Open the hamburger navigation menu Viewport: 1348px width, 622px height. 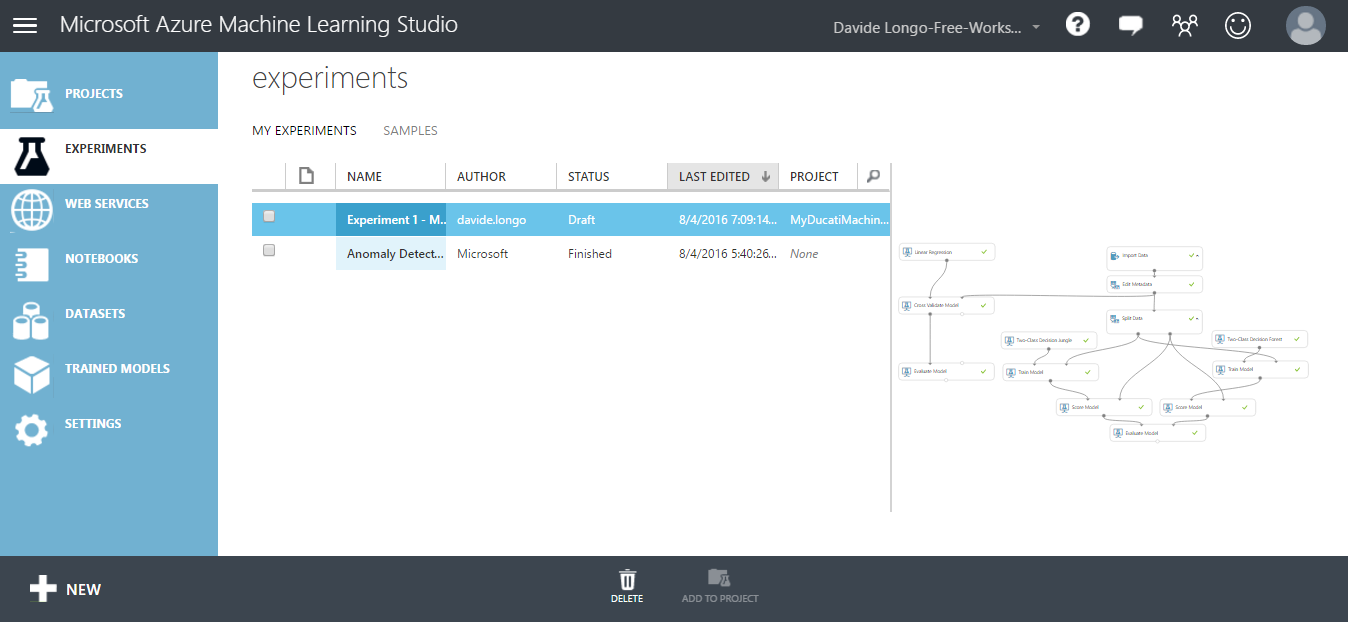click(x=25, y=26)
